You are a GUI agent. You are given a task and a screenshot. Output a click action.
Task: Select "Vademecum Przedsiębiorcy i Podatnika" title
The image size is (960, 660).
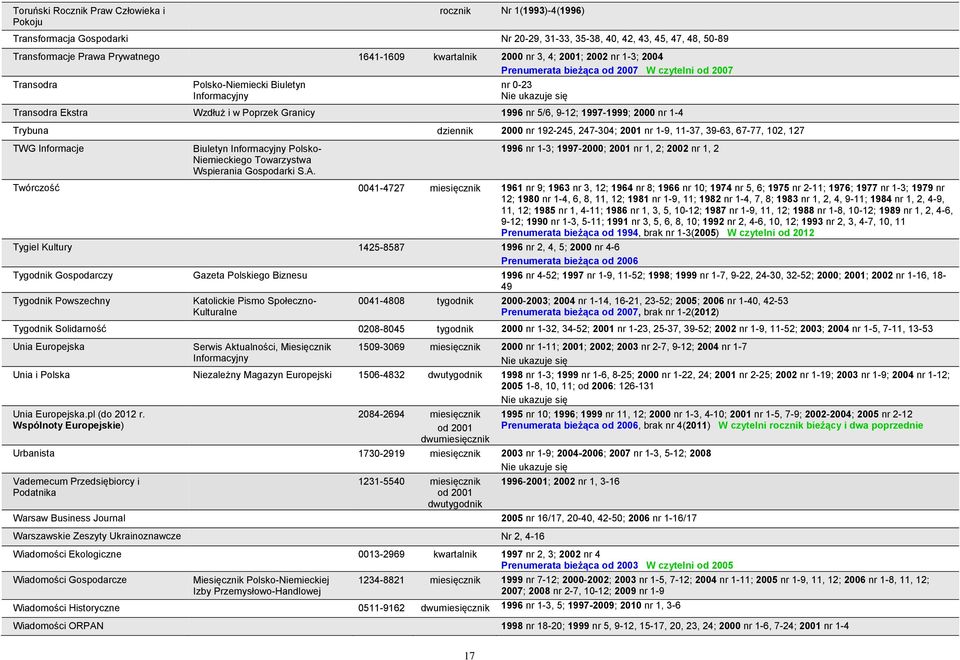click(77, 487)
